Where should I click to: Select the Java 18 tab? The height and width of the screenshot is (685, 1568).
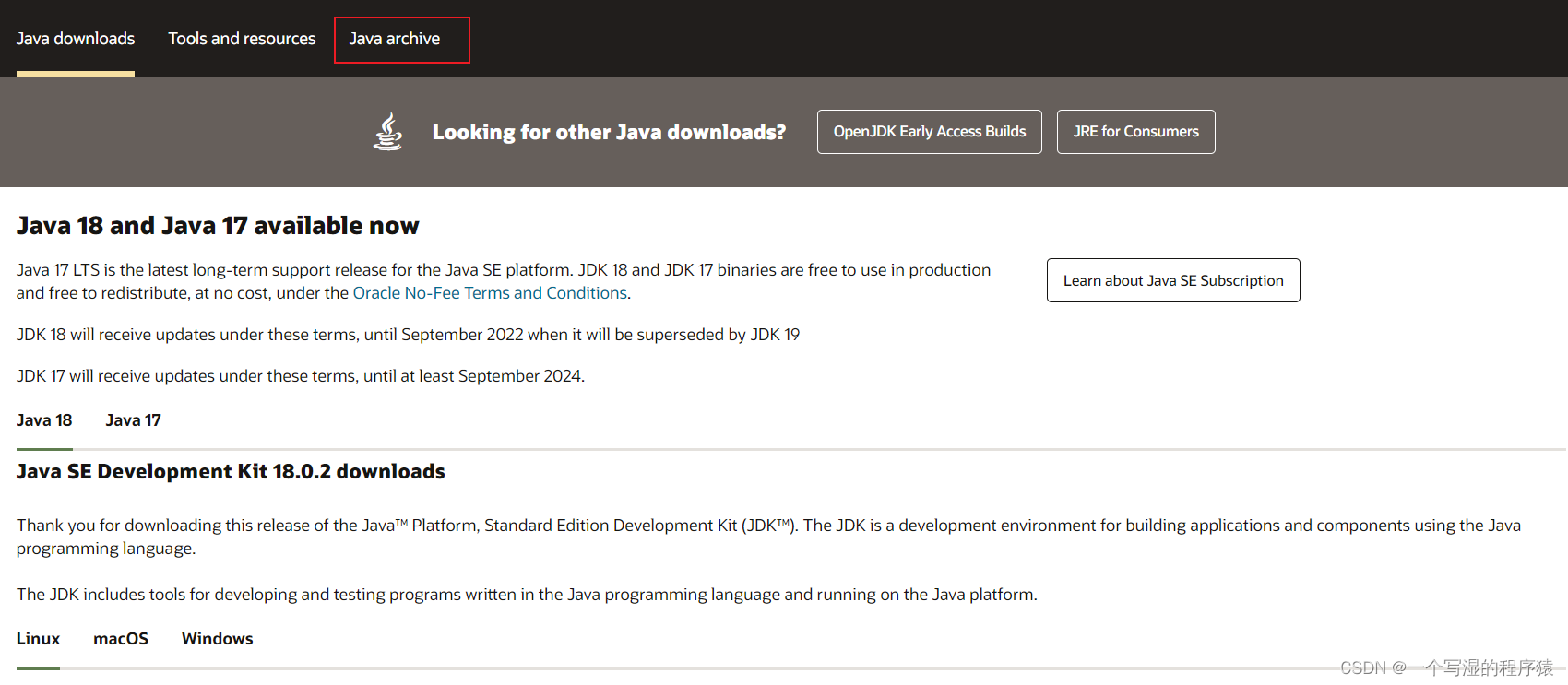coord(44,420)
